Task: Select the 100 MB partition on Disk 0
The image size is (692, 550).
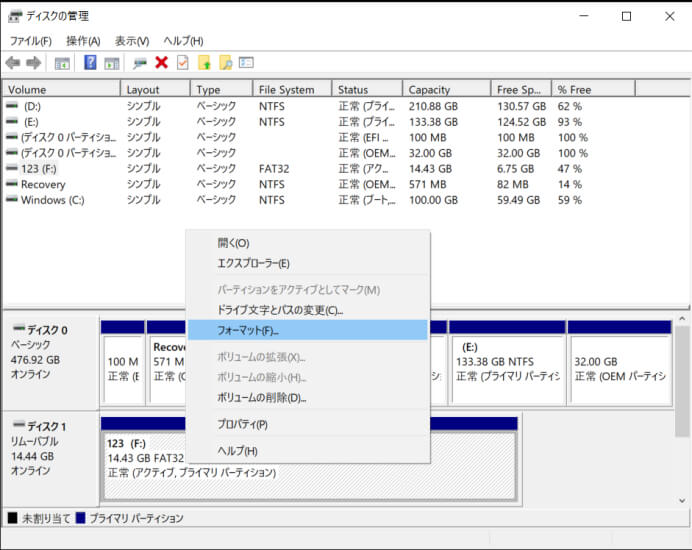Action: click(123, 363)
